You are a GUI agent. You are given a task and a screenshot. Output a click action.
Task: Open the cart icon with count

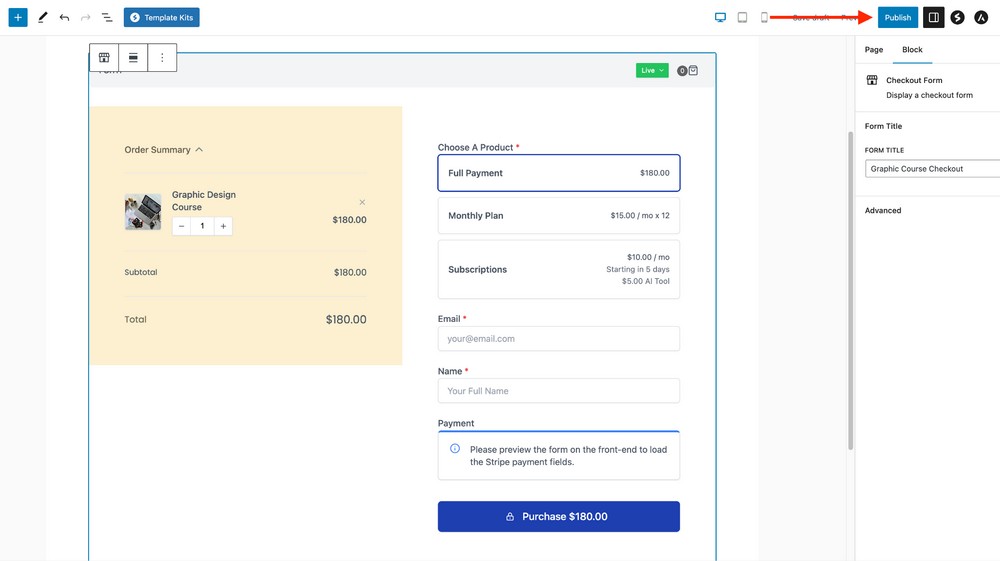point(688,70)
